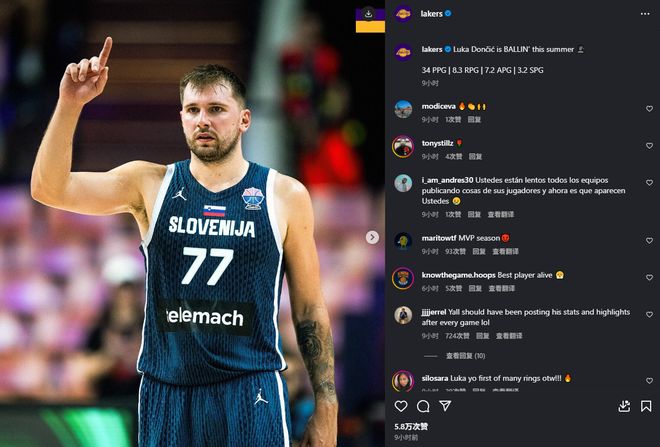Click the yellow swatch bar above the photo
The height and width of the screenshot is (447, 660).
click(370, 27)
